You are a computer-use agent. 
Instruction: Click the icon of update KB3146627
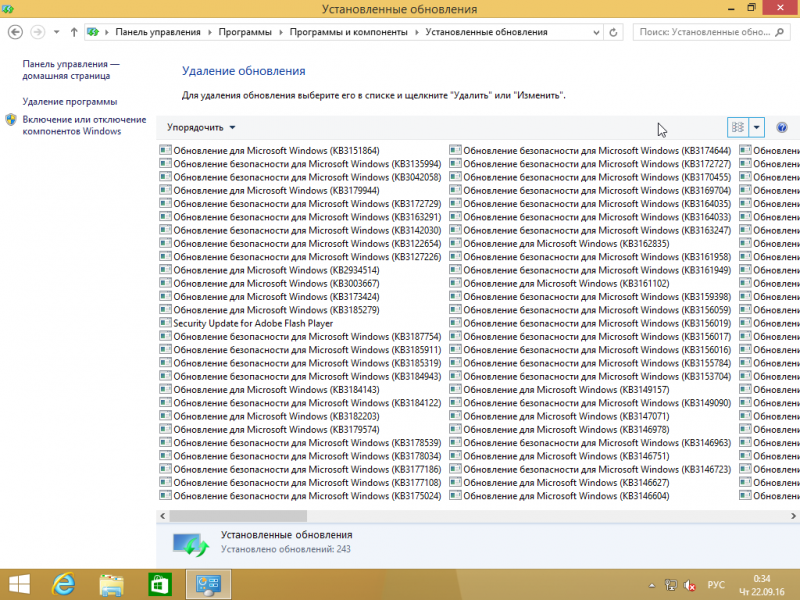tap(455, 482)
